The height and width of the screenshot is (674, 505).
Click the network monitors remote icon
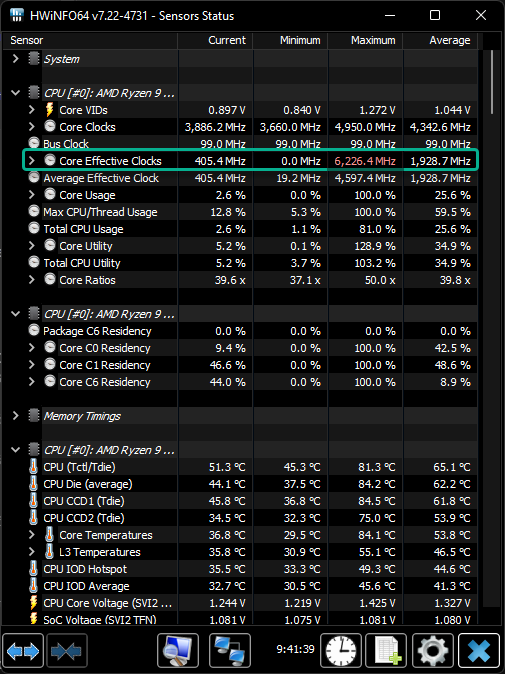[230, 651]
